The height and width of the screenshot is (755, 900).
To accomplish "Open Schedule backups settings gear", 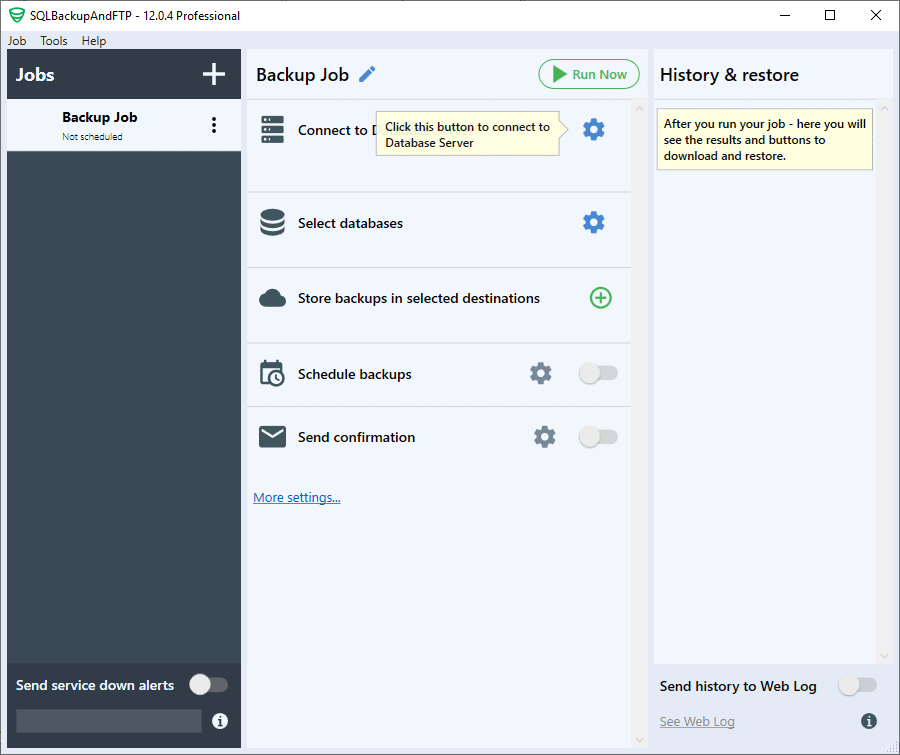I will tap(540, 372).
